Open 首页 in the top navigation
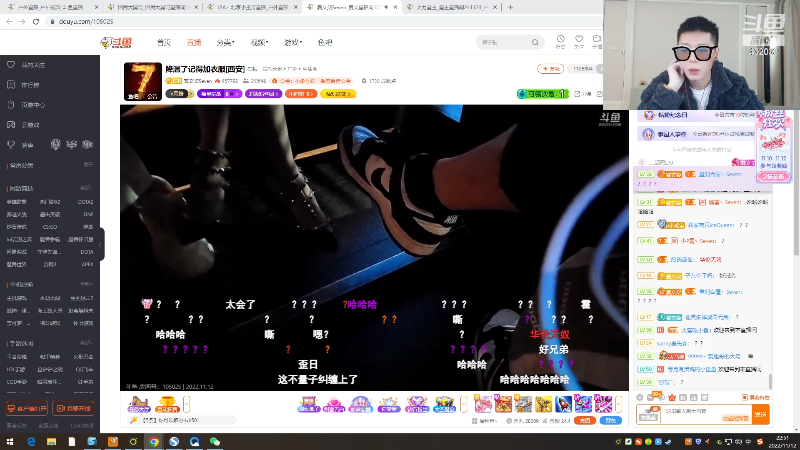 pos(164,42)
